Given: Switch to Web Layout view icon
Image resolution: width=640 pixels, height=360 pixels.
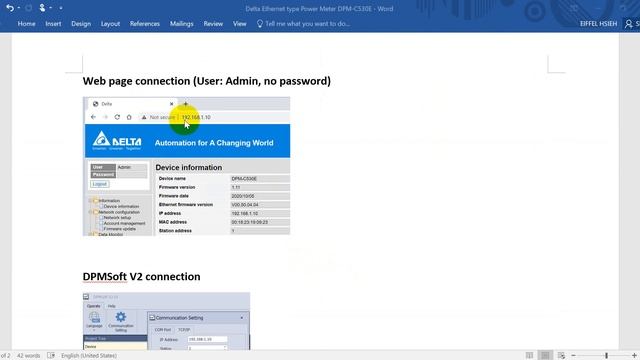Looking at the screenshot, I should click(x=561, y=356).
